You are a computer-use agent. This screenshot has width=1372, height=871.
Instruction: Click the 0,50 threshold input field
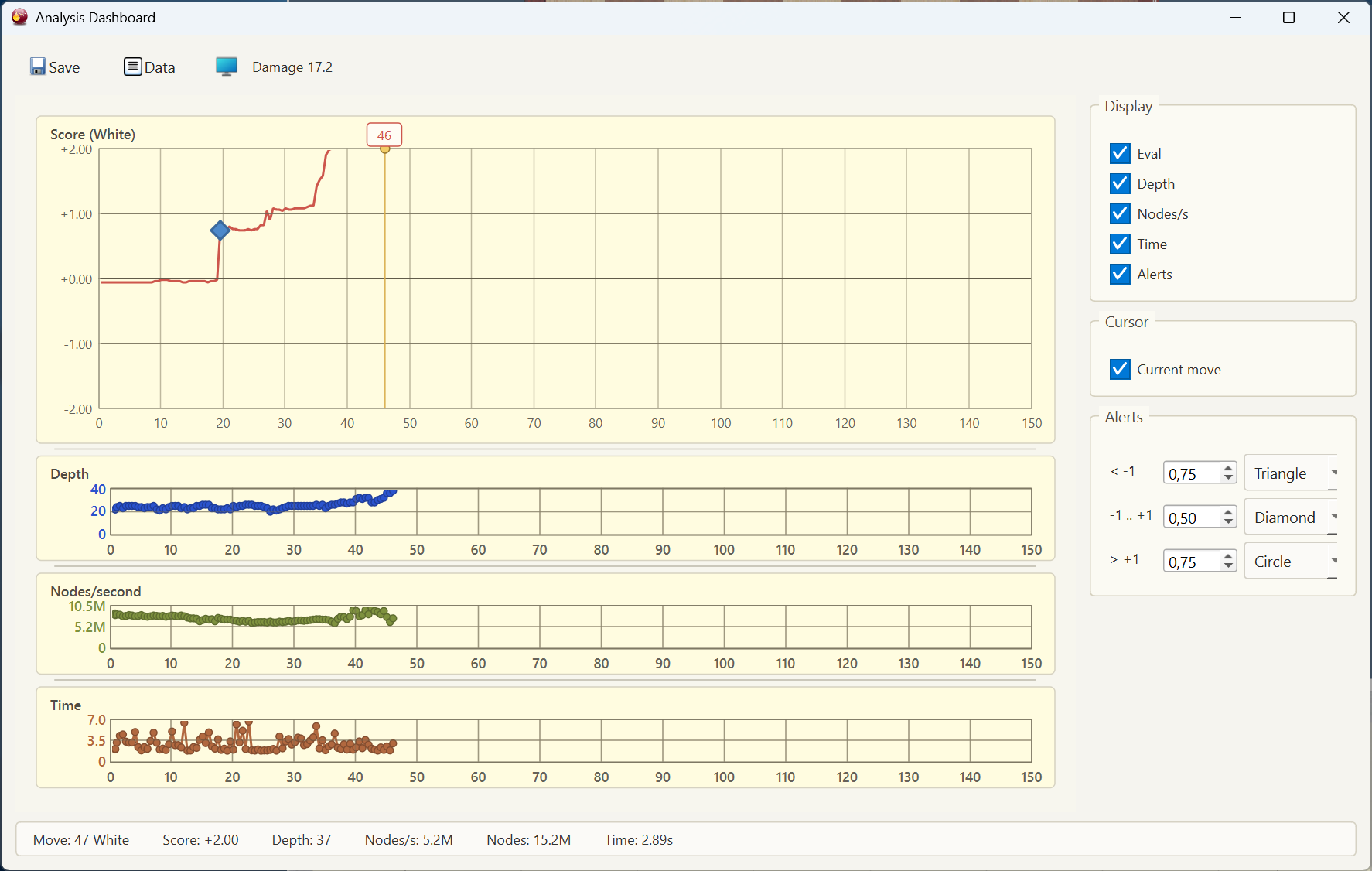[1192, 517]
